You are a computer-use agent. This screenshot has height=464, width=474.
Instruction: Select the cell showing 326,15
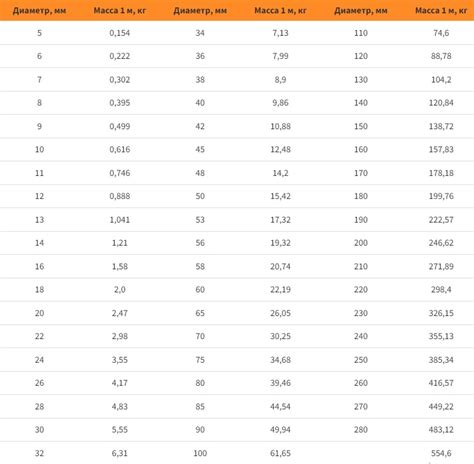point(441,313)
